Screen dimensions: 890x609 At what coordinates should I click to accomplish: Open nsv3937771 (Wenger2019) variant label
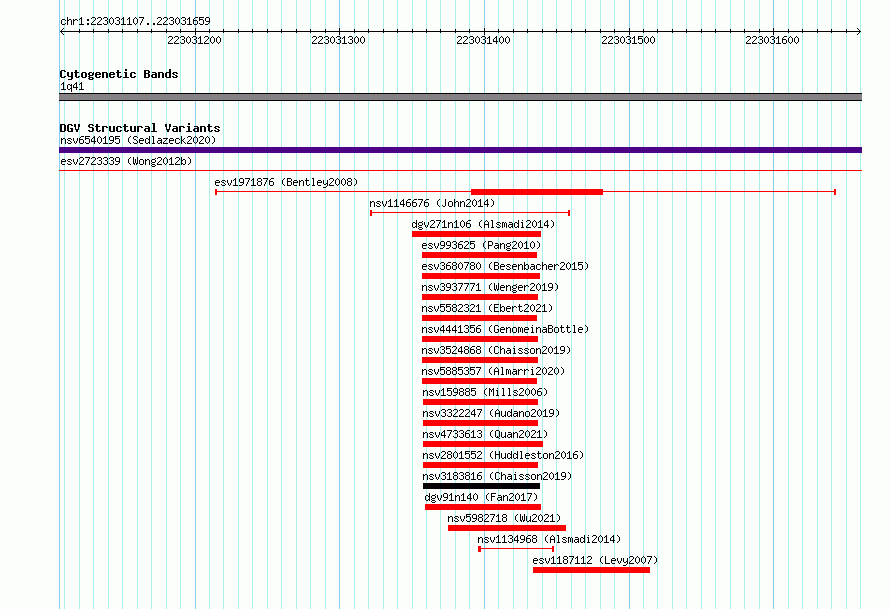click(490, 287)
